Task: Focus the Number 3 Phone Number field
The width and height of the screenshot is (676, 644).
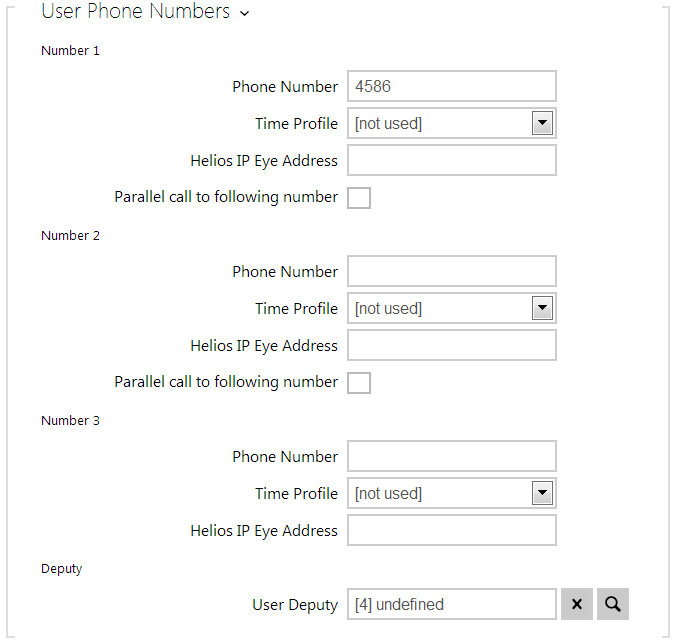Action: (451, 457)
